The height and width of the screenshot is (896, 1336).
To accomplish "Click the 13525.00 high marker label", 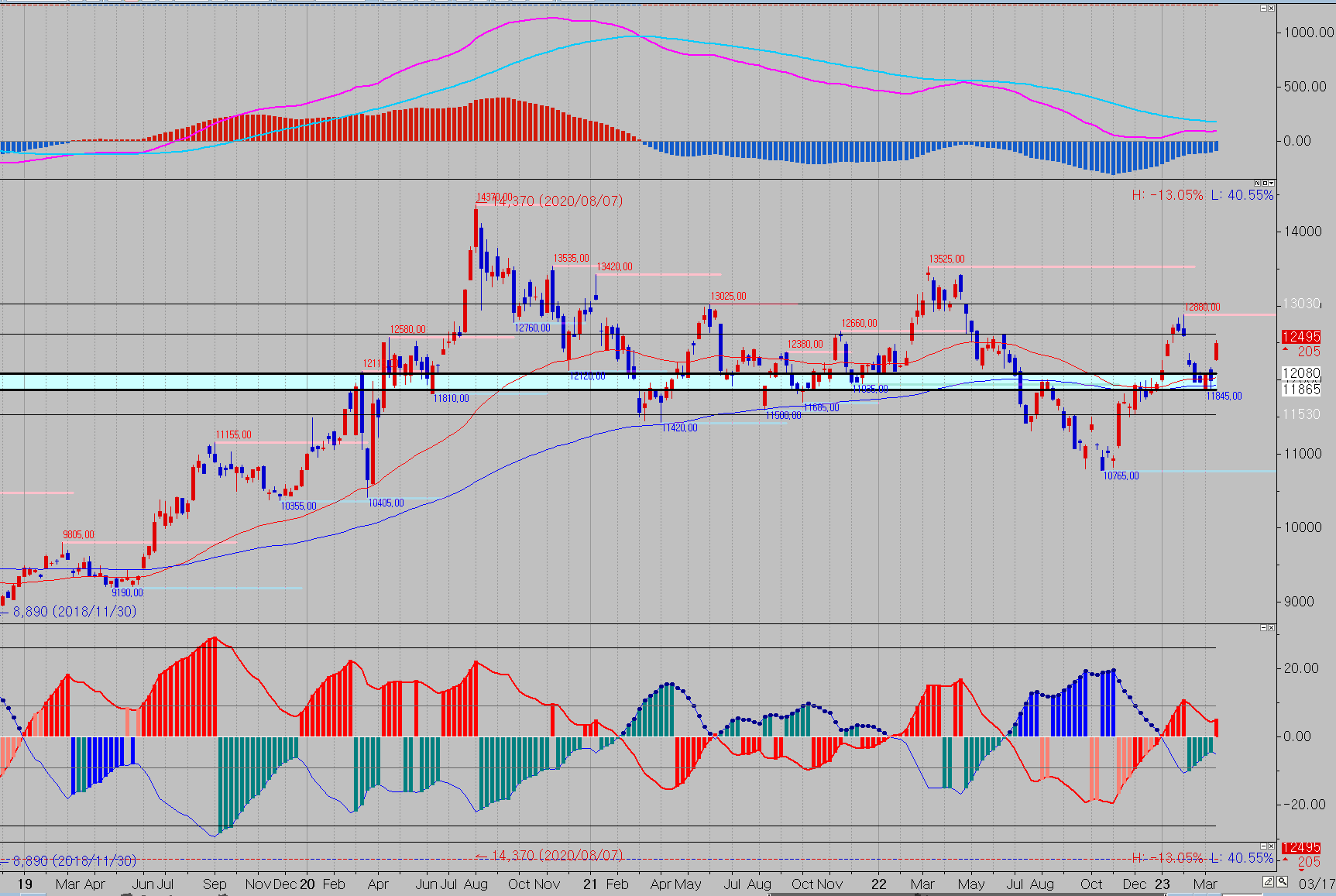I will [946, 259].
